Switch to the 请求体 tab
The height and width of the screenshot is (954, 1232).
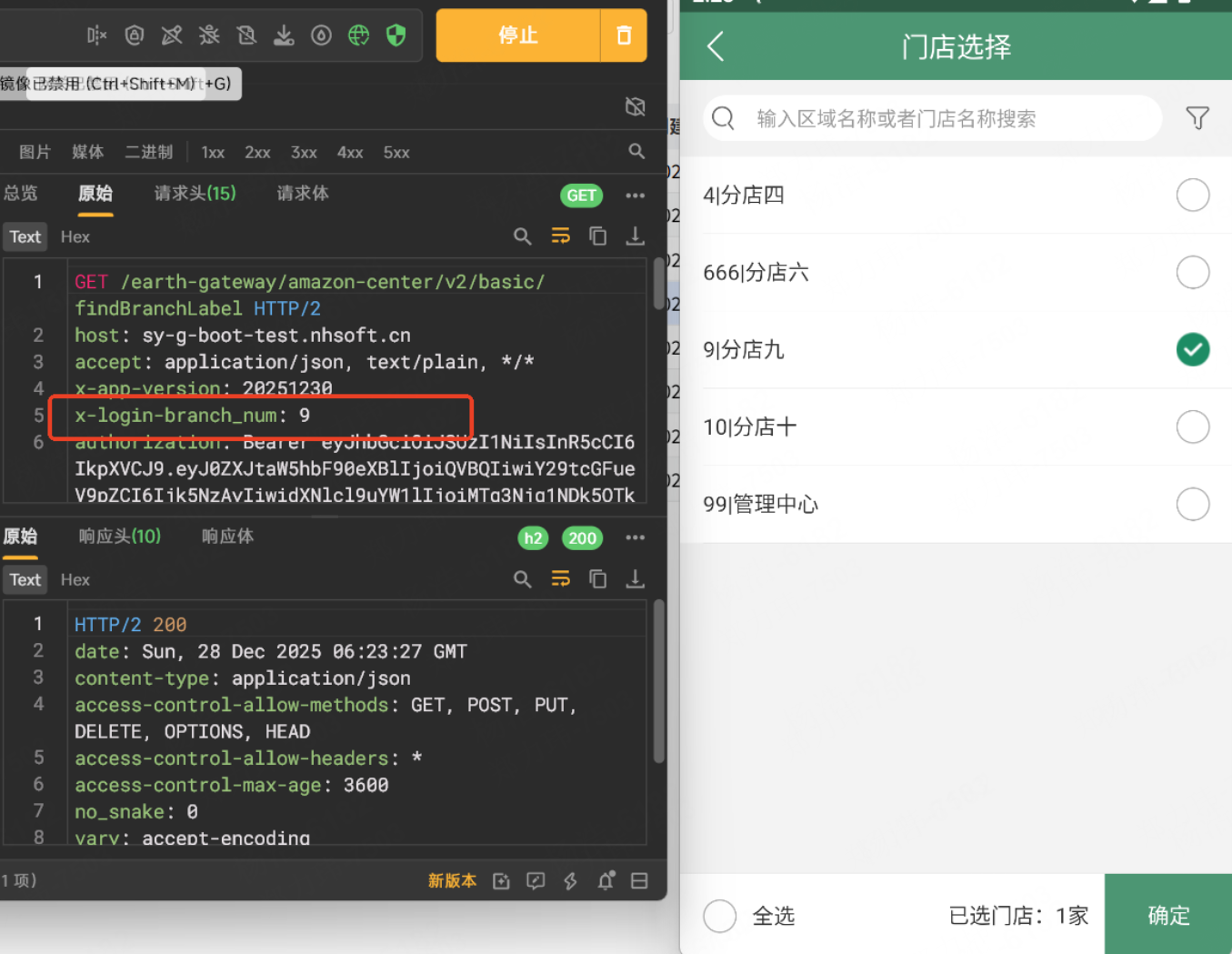click(x=303, y=193)
